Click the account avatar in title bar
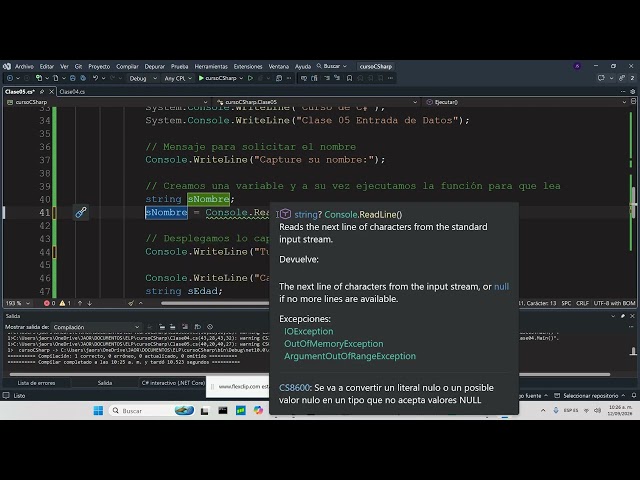The height and width of the screenshot is (480, 640). tap(577, 66)
